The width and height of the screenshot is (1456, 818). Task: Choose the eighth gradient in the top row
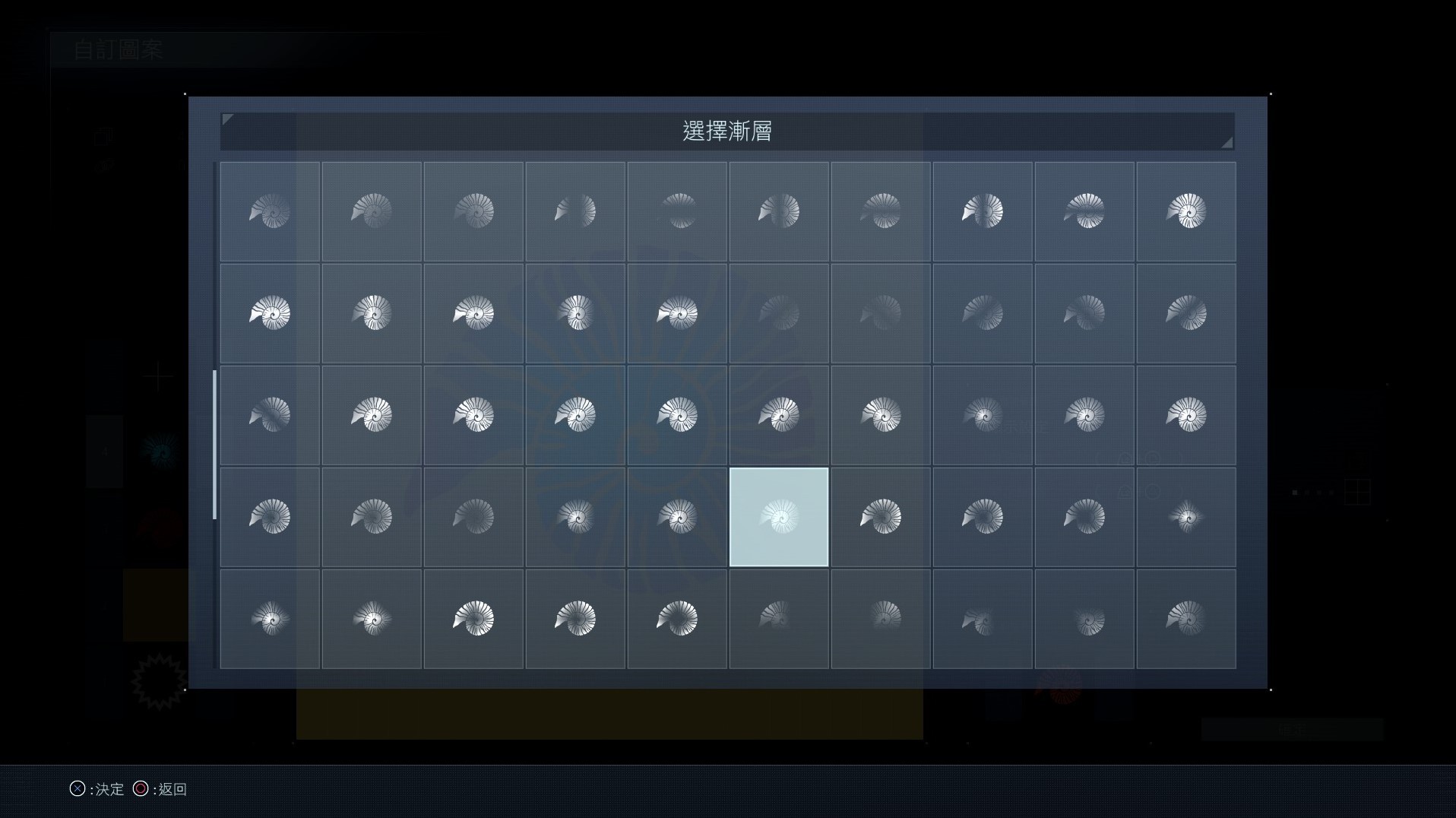[x=983, y=211]
